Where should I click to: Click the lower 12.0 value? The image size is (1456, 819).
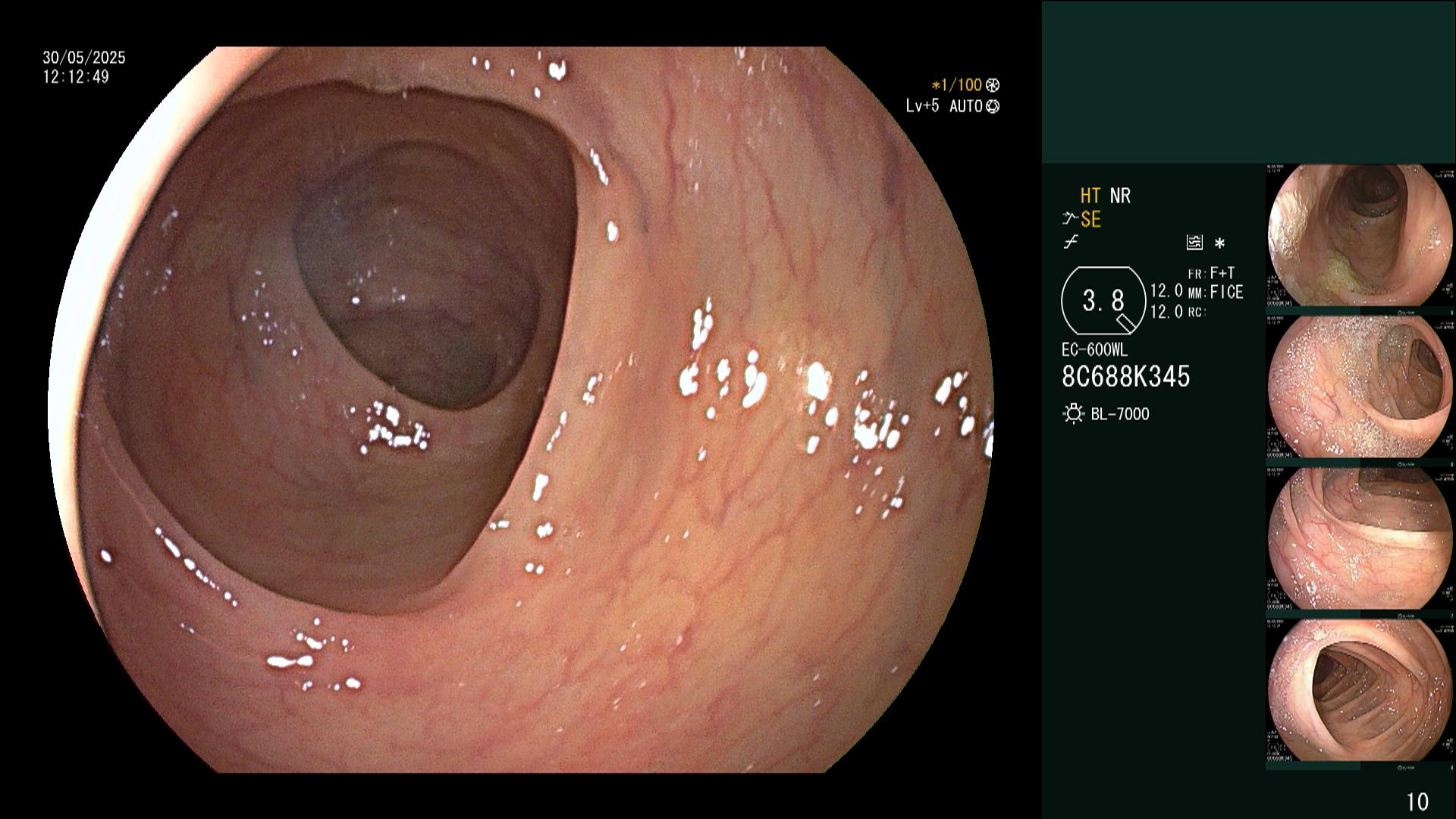point(1166,311)
